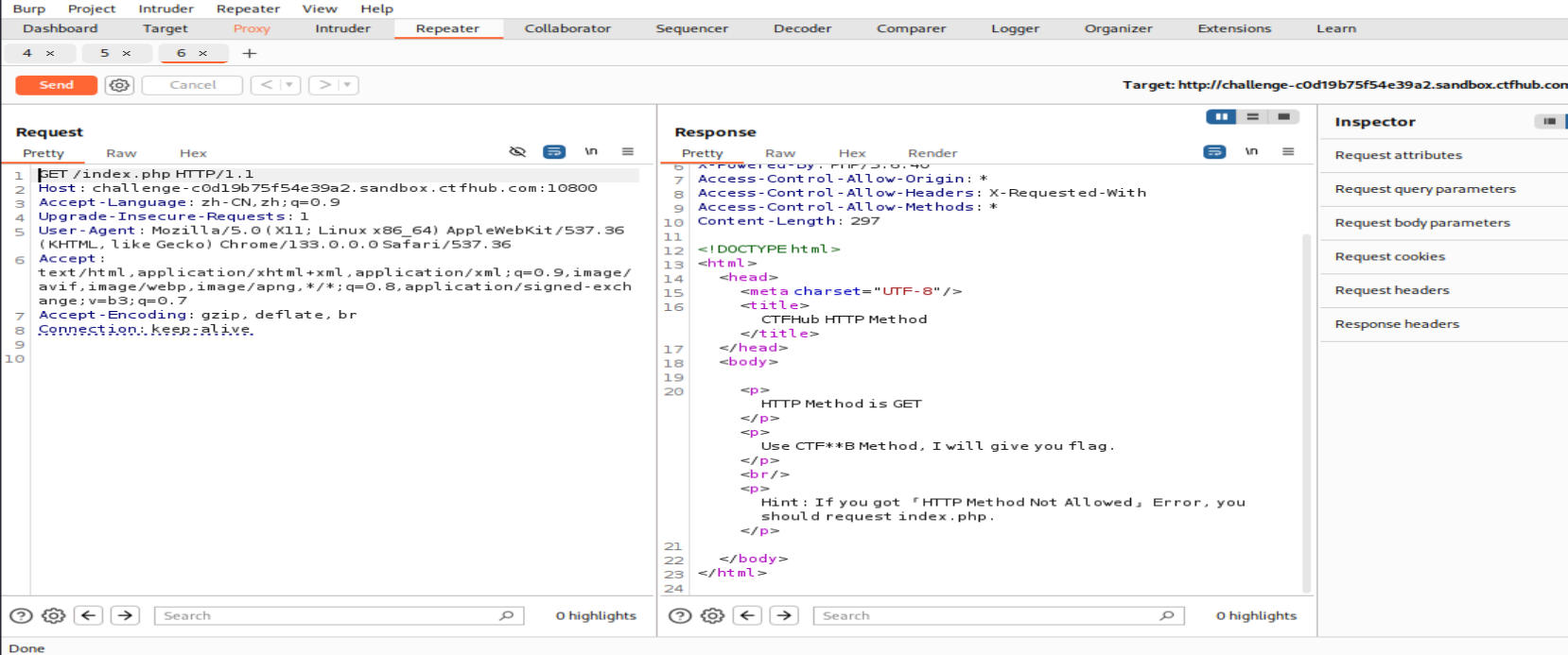Open the history back dropdown arrow

pyautogui.click(x=289, y=85)
